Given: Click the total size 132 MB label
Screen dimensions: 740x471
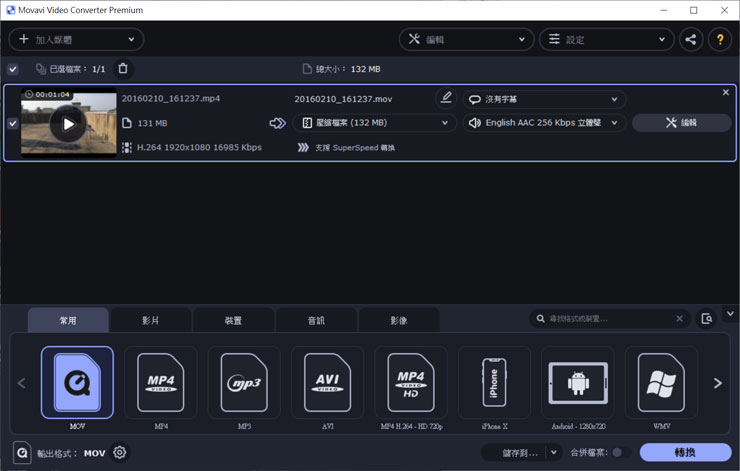Looking at the screenshot, I should tap(348, 69).
